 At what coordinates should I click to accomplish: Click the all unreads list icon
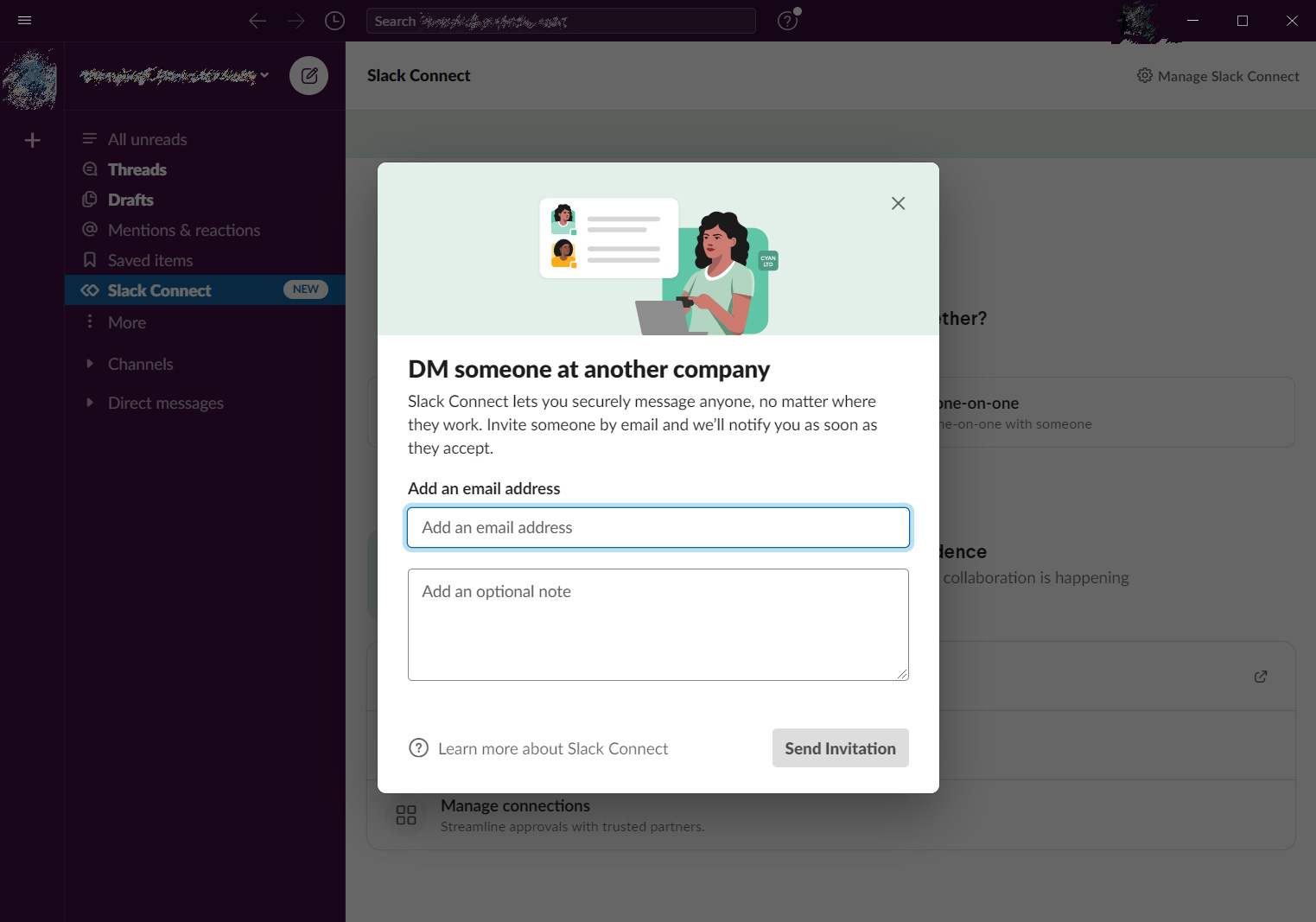point(90,138)
